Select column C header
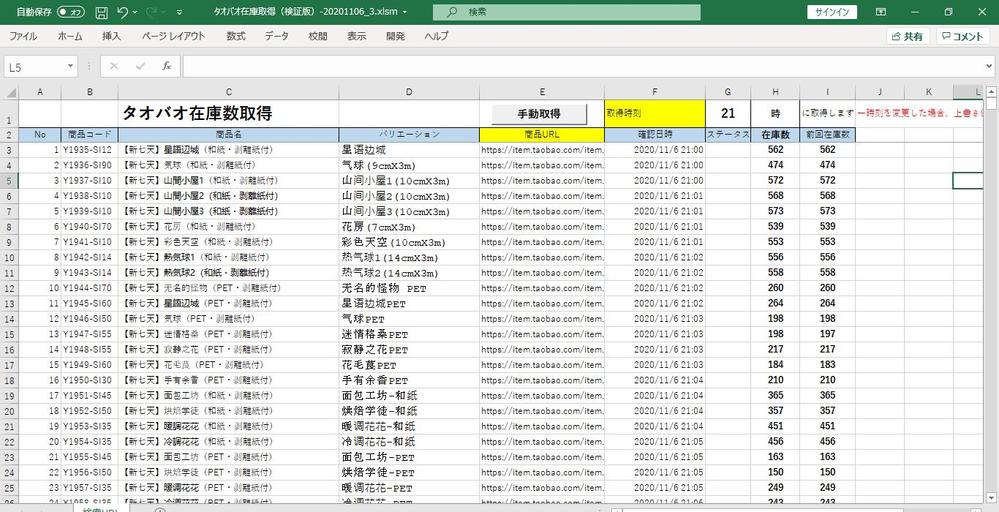This screenshot has width=999, height=512. [229, 92]
